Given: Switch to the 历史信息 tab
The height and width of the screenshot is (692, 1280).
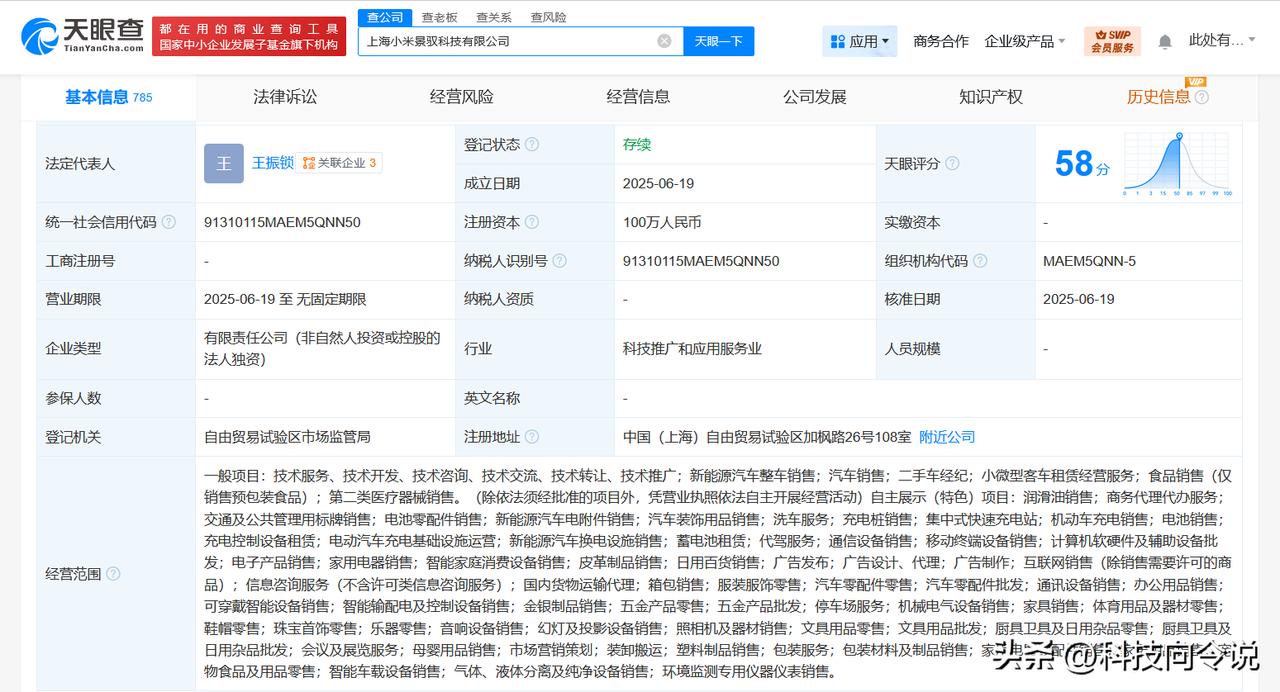Looking at the screenshot, I should pyautogui.click(x=1158, y=97).
